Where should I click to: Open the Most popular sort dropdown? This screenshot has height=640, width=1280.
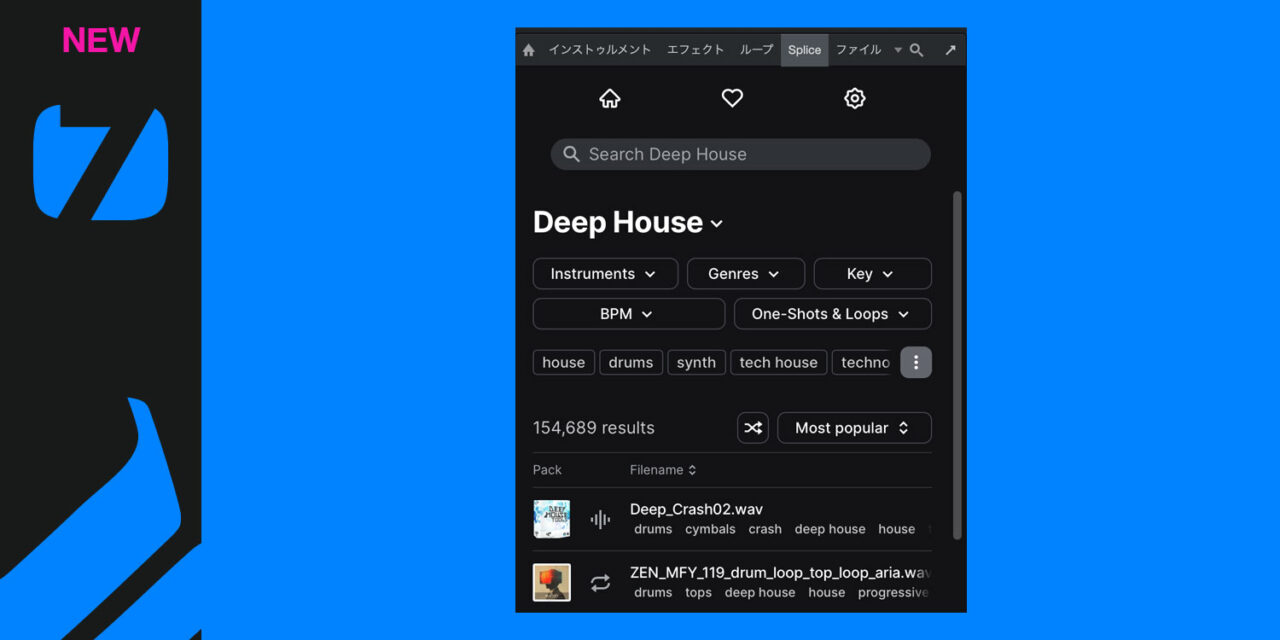(x=854, y=428)
